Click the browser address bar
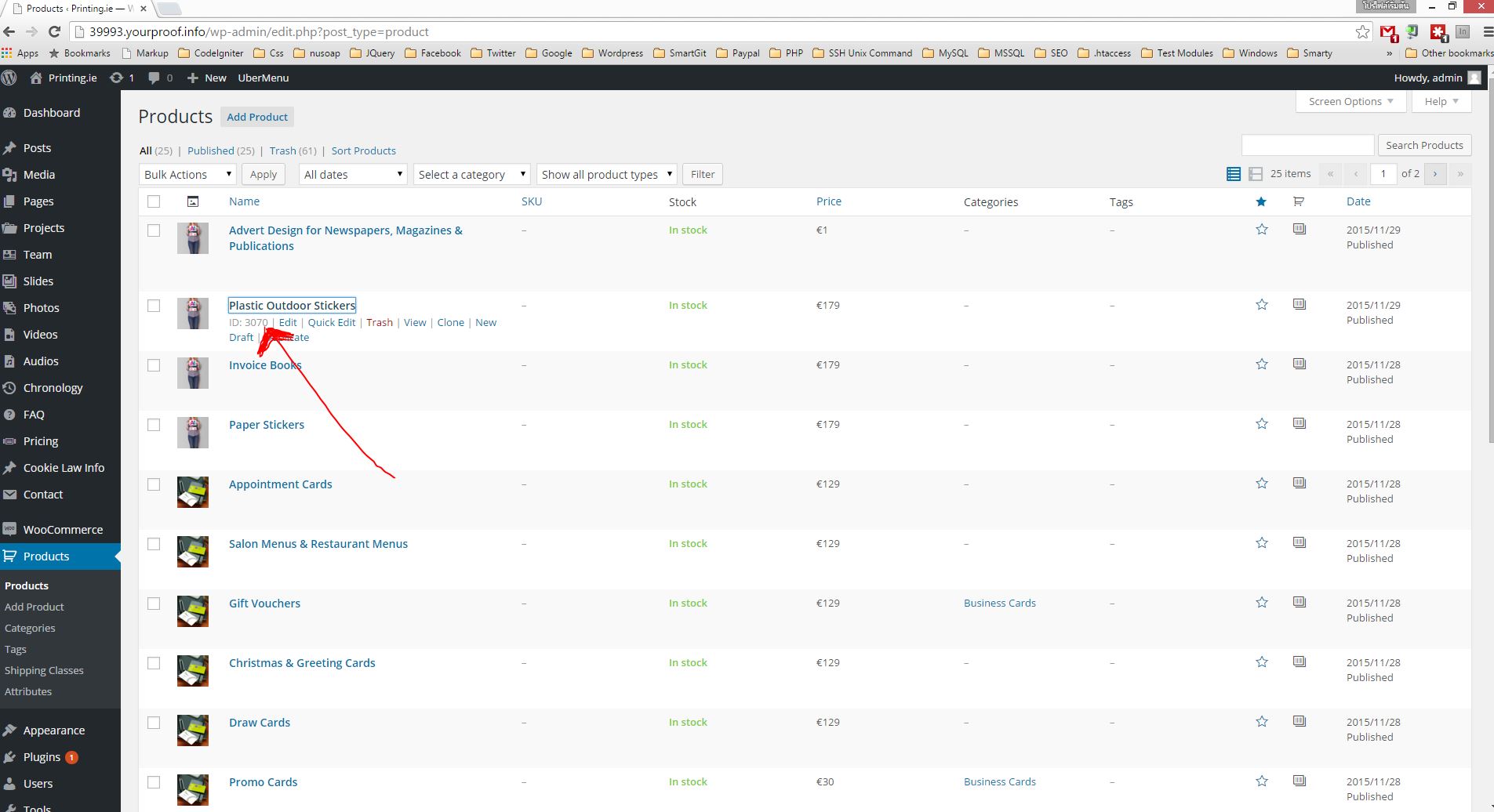The width and height of the screenshot is (1494, 812). click(706, 31)
